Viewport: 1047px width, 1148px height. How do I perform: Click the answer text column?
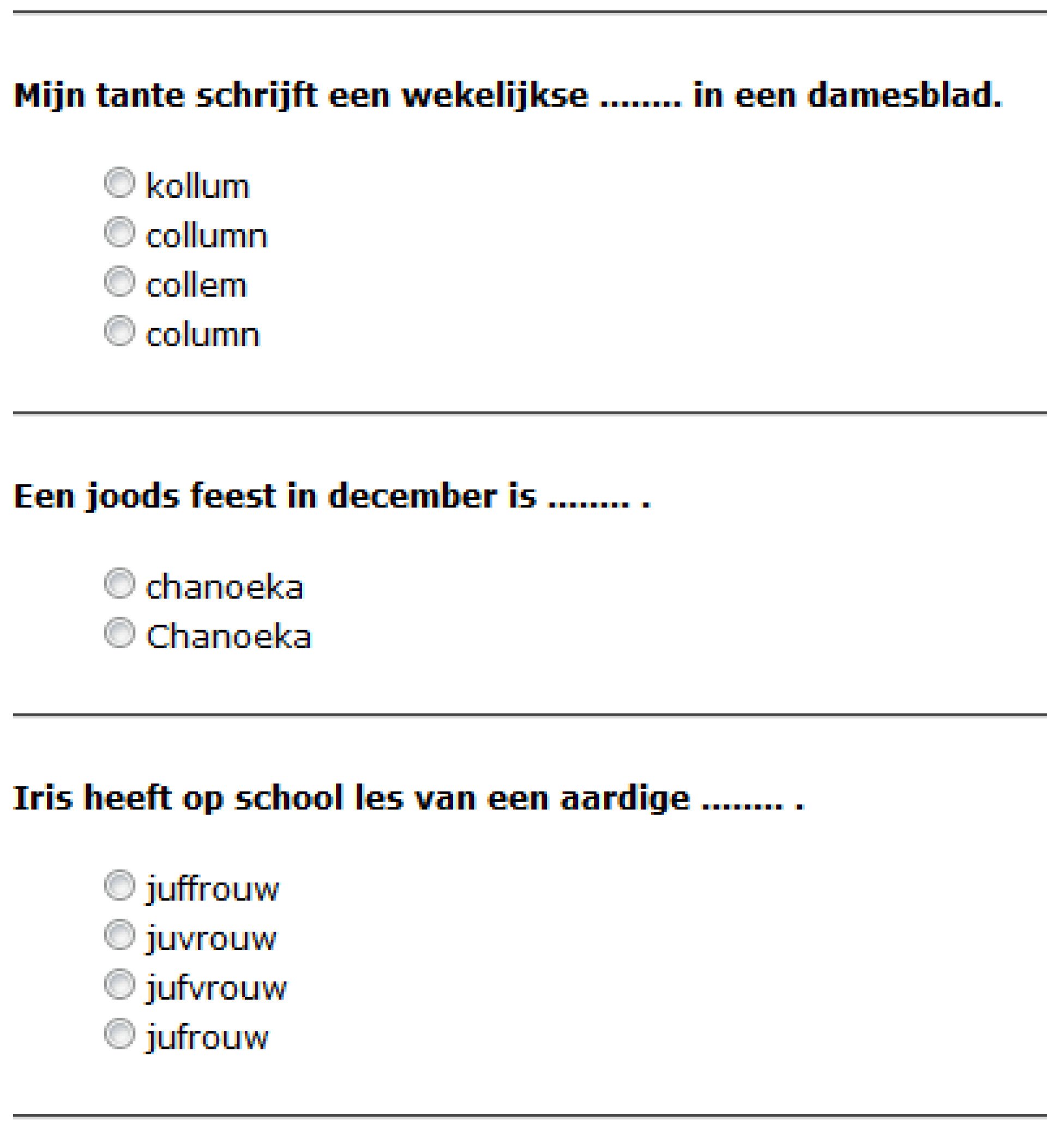(203, 335)
